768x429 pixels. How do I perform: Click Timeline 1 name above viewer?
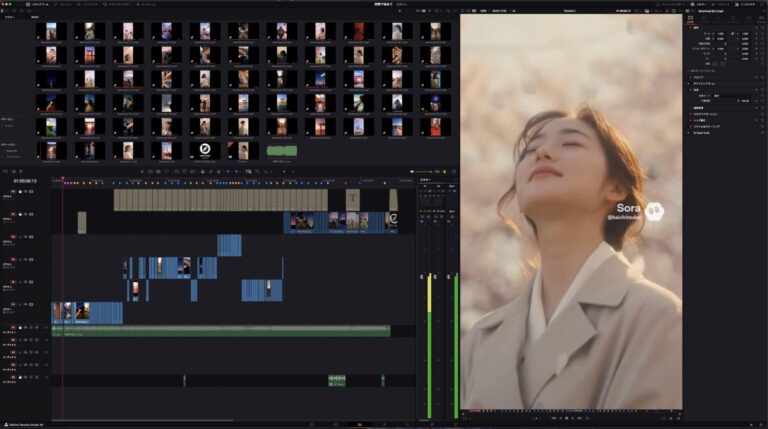570,10
